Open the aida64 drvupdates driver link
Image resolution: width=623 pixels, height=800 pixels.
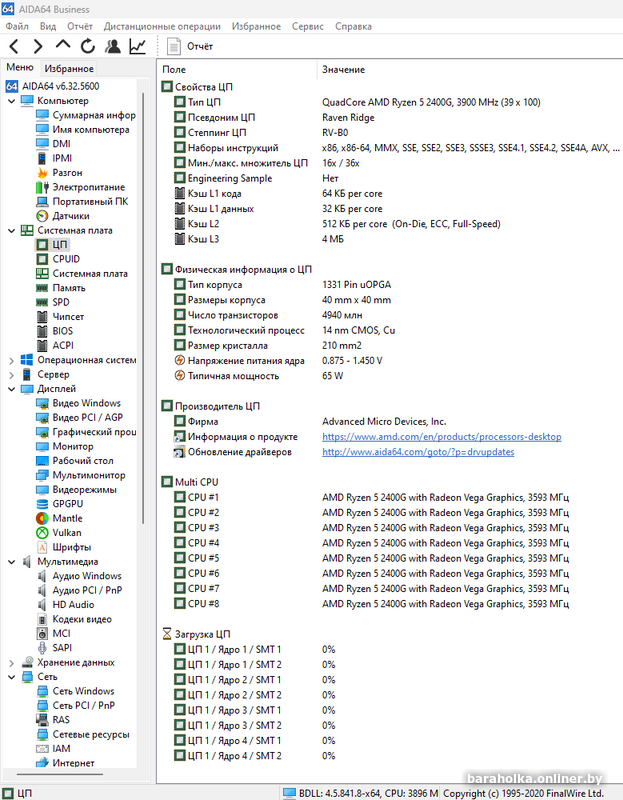(418, 452)
